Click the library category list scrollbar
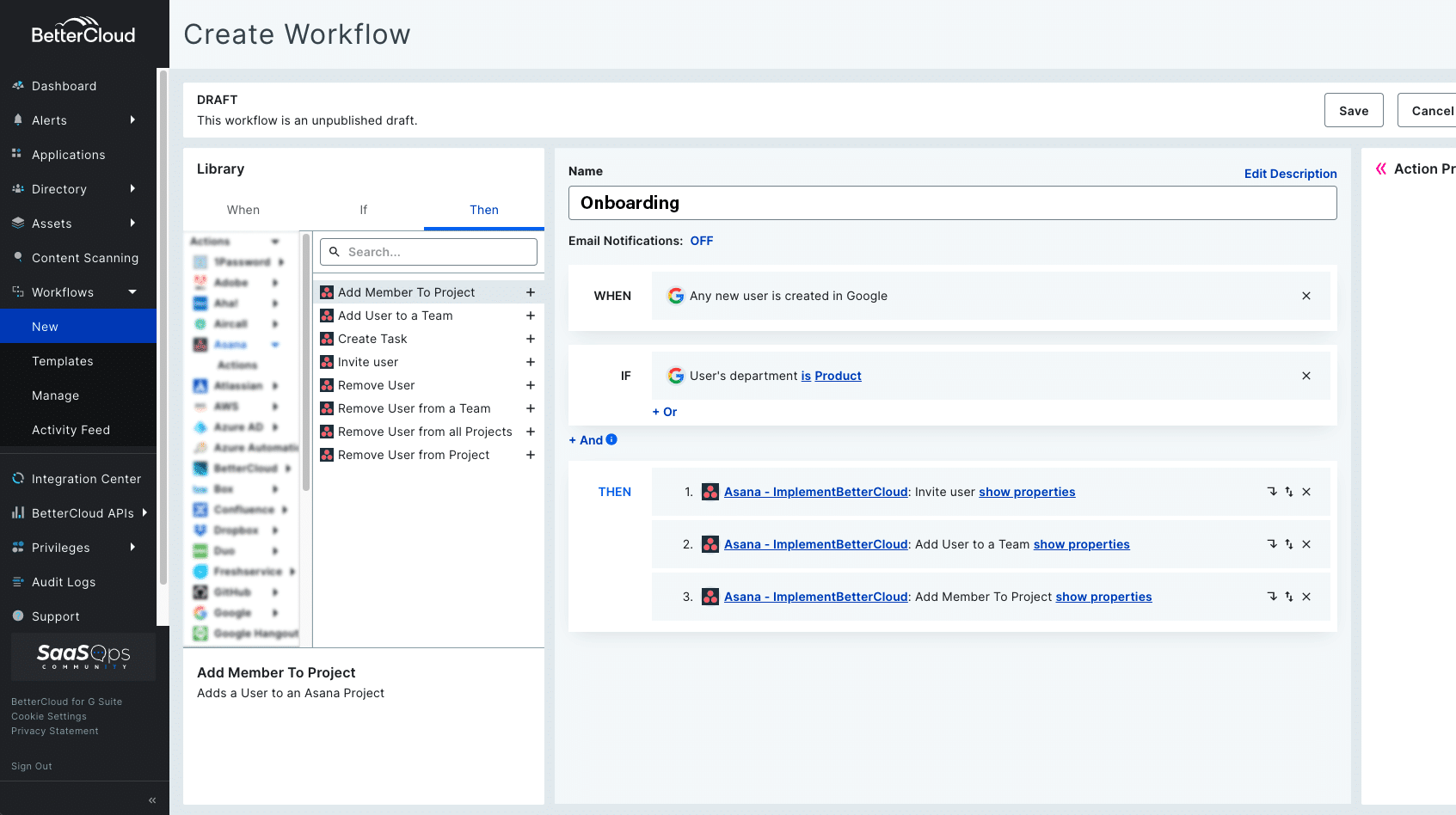Image resolution: width=1456 pixels, height=815 pixels. tap(306, 361)
